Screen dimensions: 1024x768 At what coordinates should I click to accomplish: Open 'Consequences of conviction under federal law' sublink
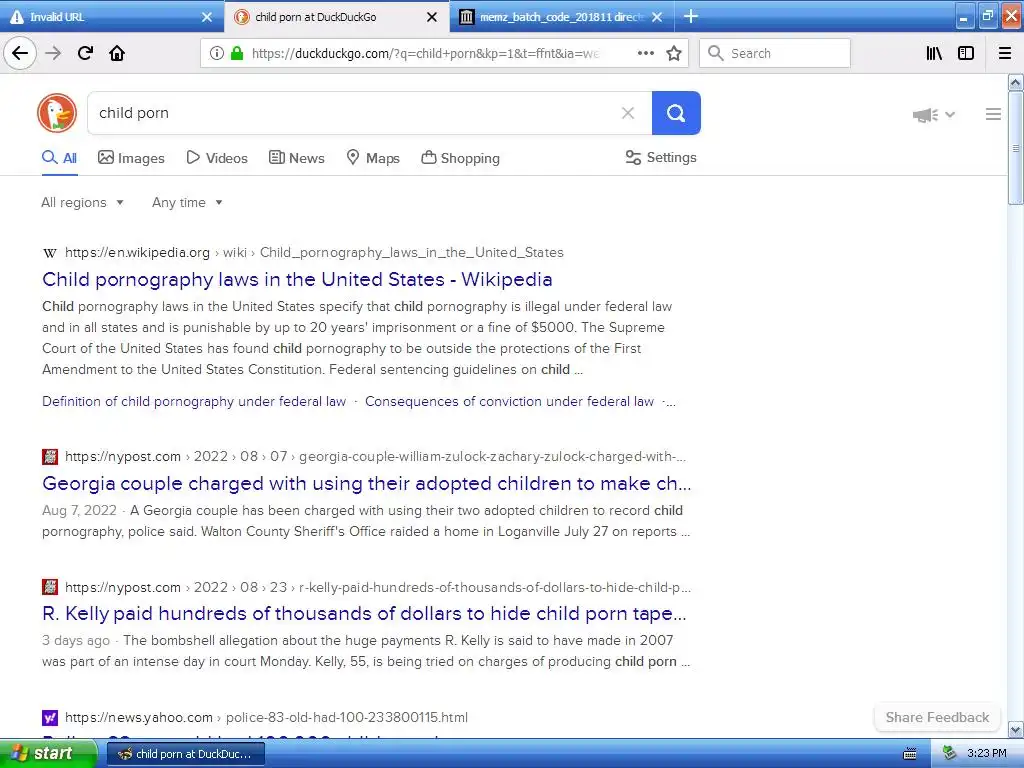coord(509,402)
